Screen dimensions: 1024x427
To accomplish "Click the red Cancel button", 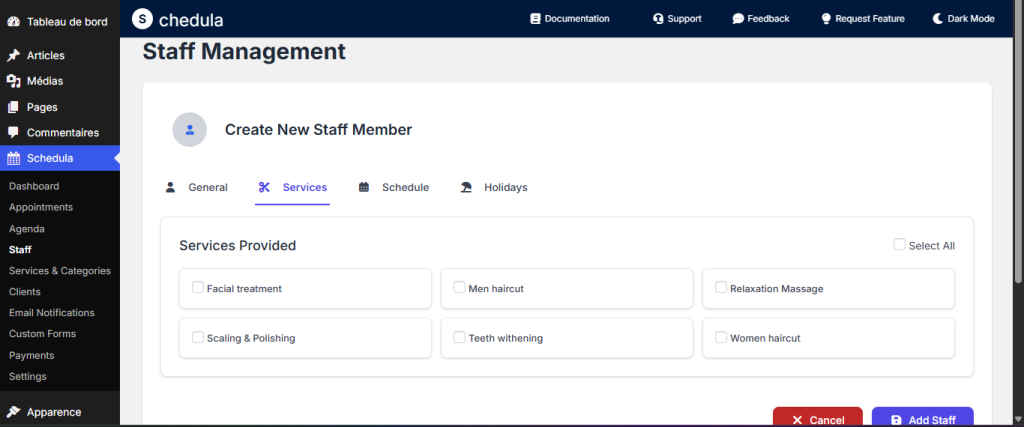I will tap(817, 419).
